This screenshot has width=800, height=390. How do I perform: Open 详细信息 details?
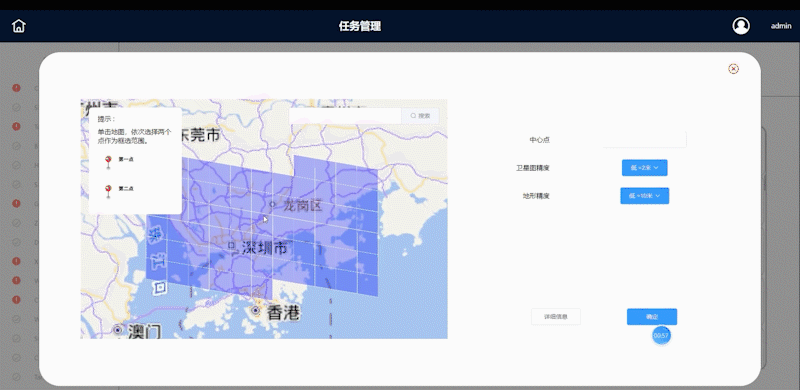[x=556, y=316]
